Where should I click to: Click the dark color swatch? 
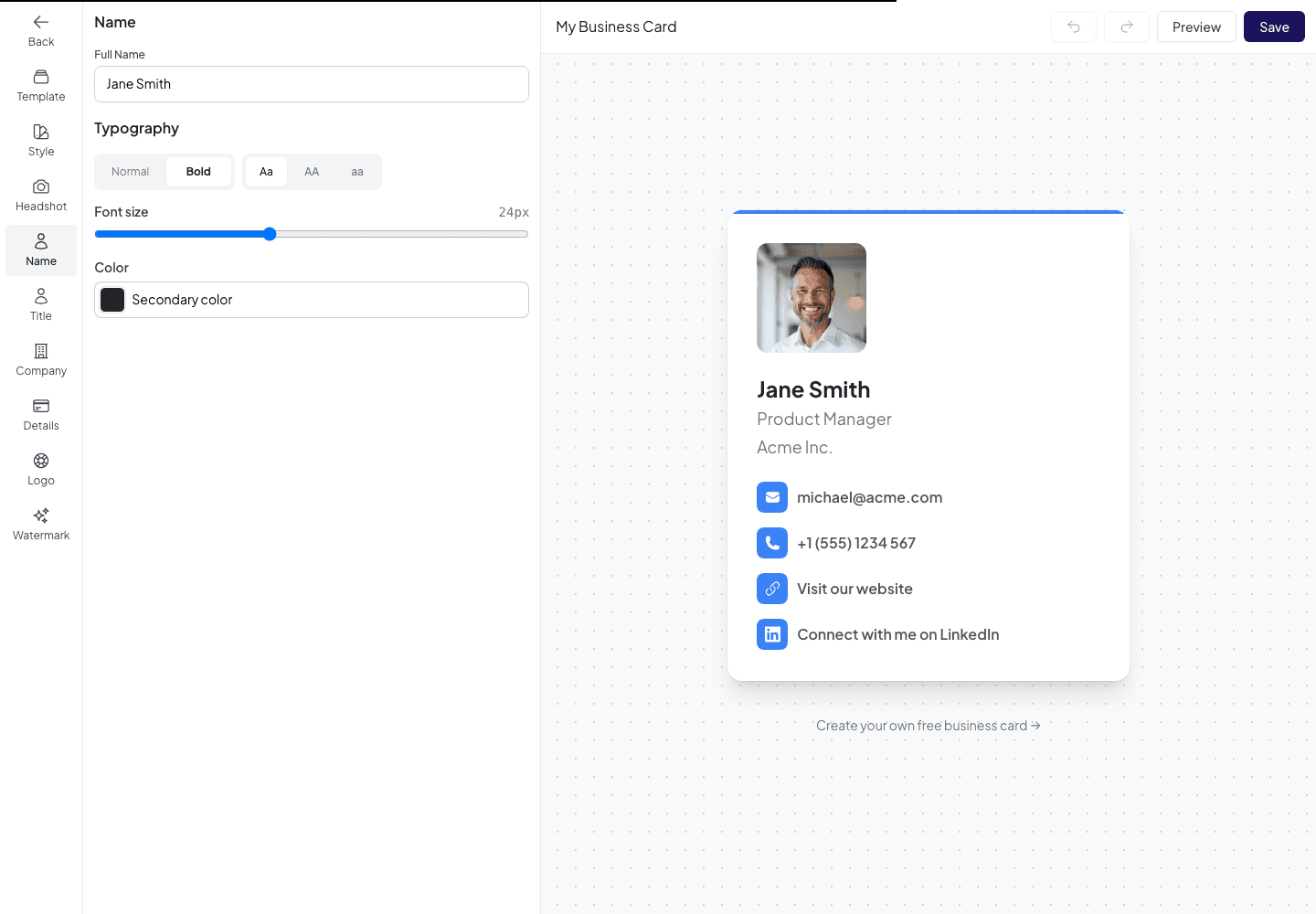pos(112,300)
